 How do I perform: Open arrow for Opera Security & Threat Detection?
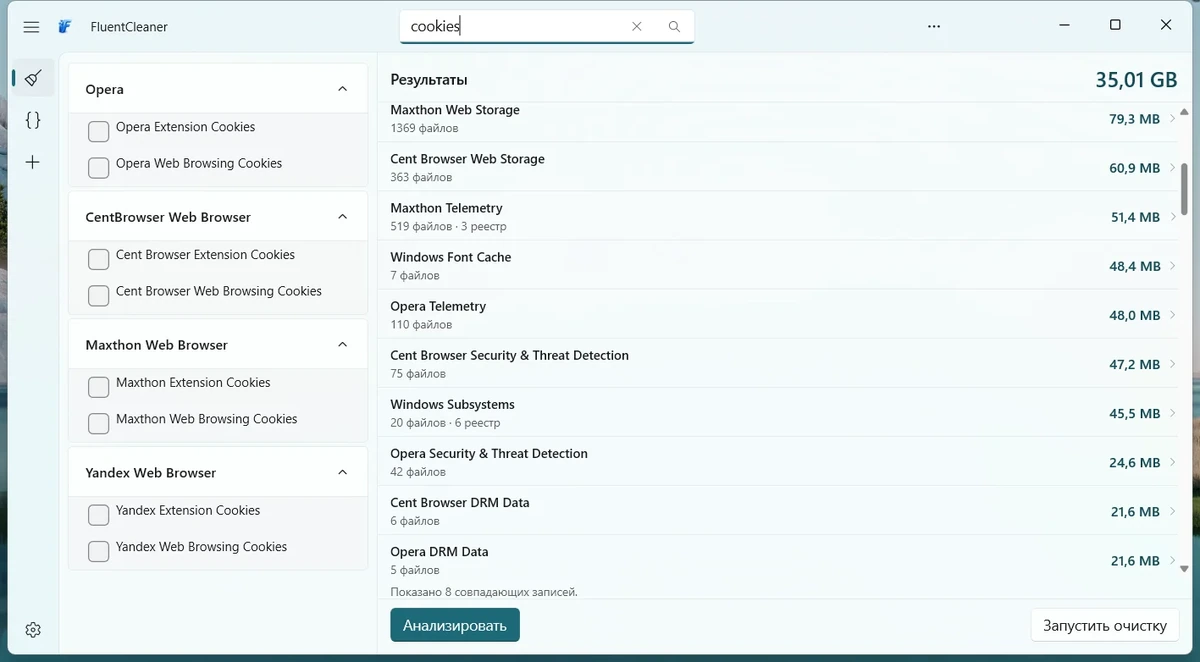(1173, 462)
